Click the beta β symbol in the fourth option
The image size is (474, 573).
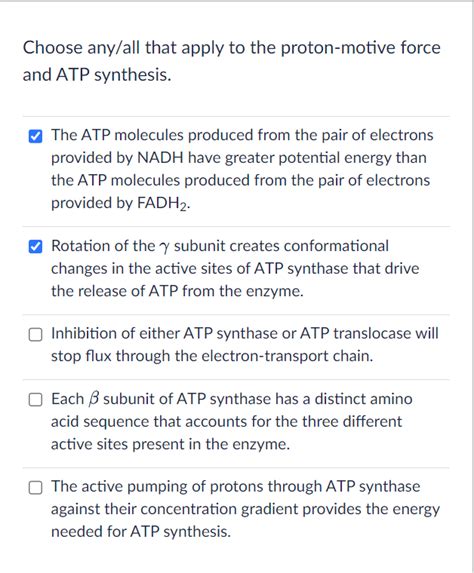(x=94, y=399)
